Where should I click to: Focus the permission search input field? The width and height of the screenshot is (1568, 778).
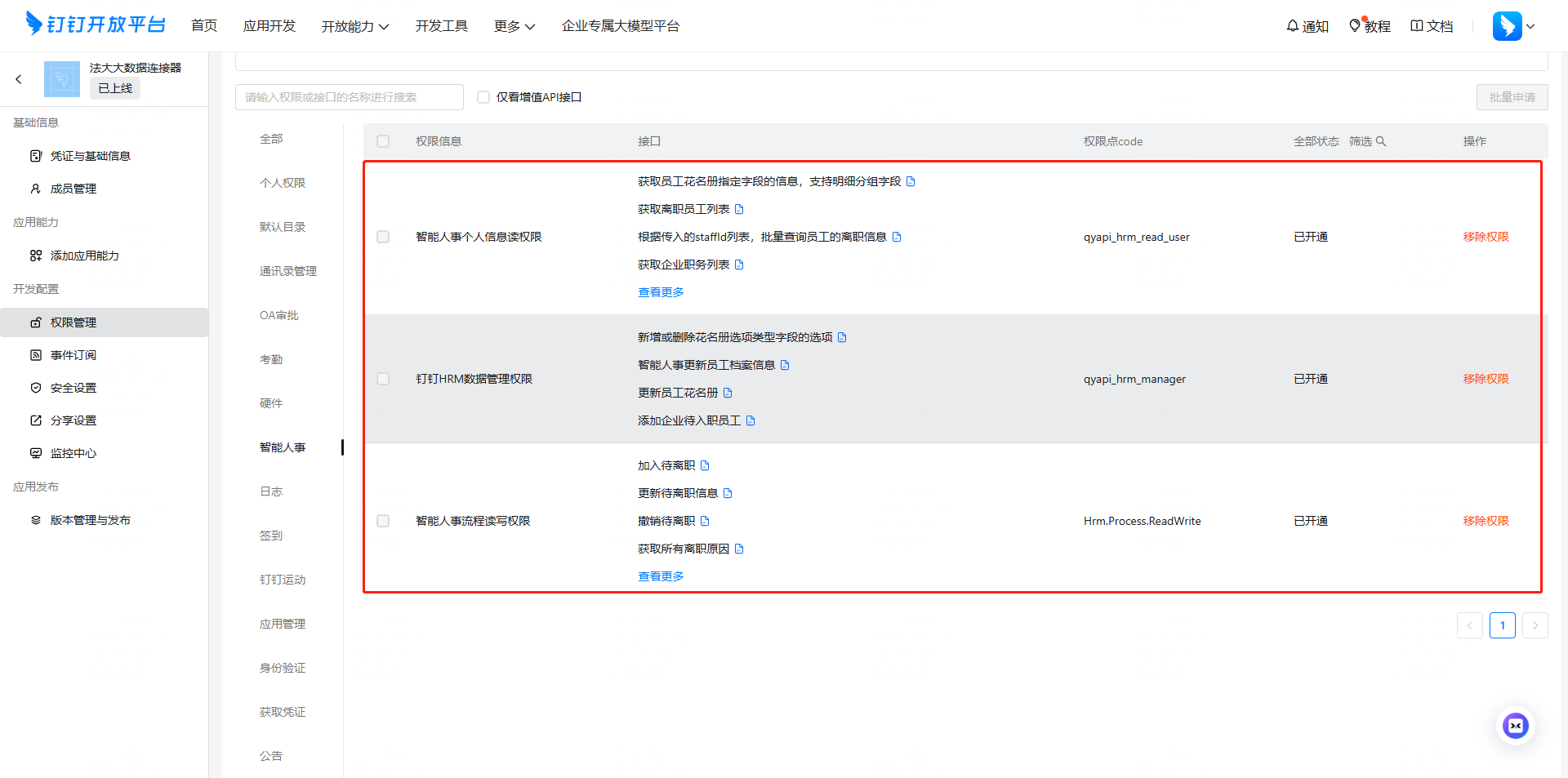point(350,97)
